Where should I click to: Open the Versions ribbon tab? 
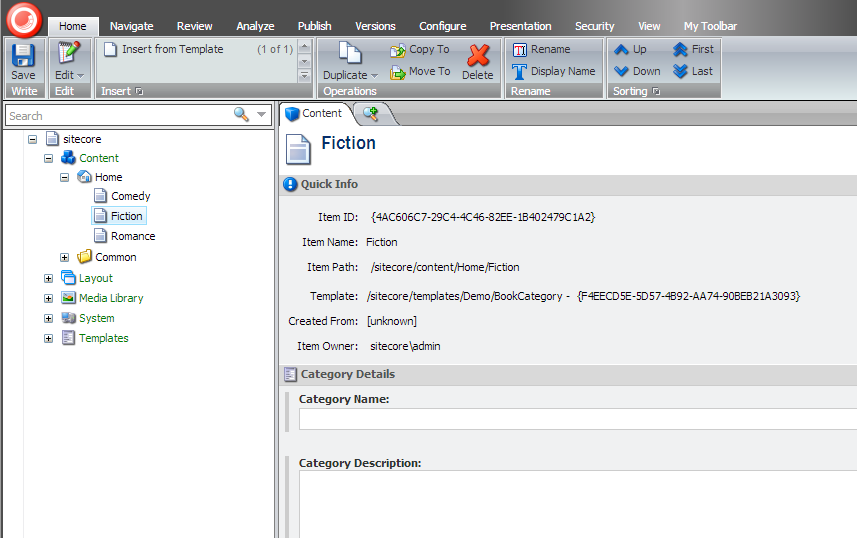click(x=375, y=26)
